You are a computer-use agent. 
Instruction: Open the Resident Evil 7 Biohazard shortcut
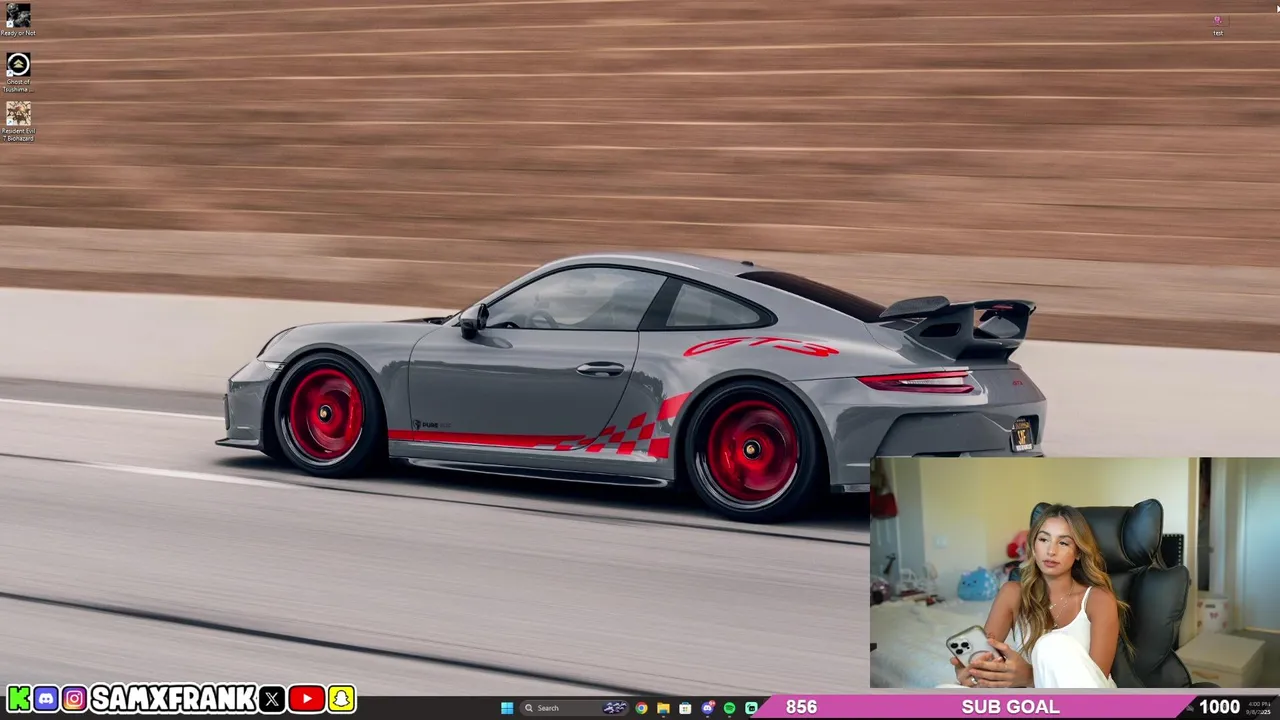(x=18, y=120)
